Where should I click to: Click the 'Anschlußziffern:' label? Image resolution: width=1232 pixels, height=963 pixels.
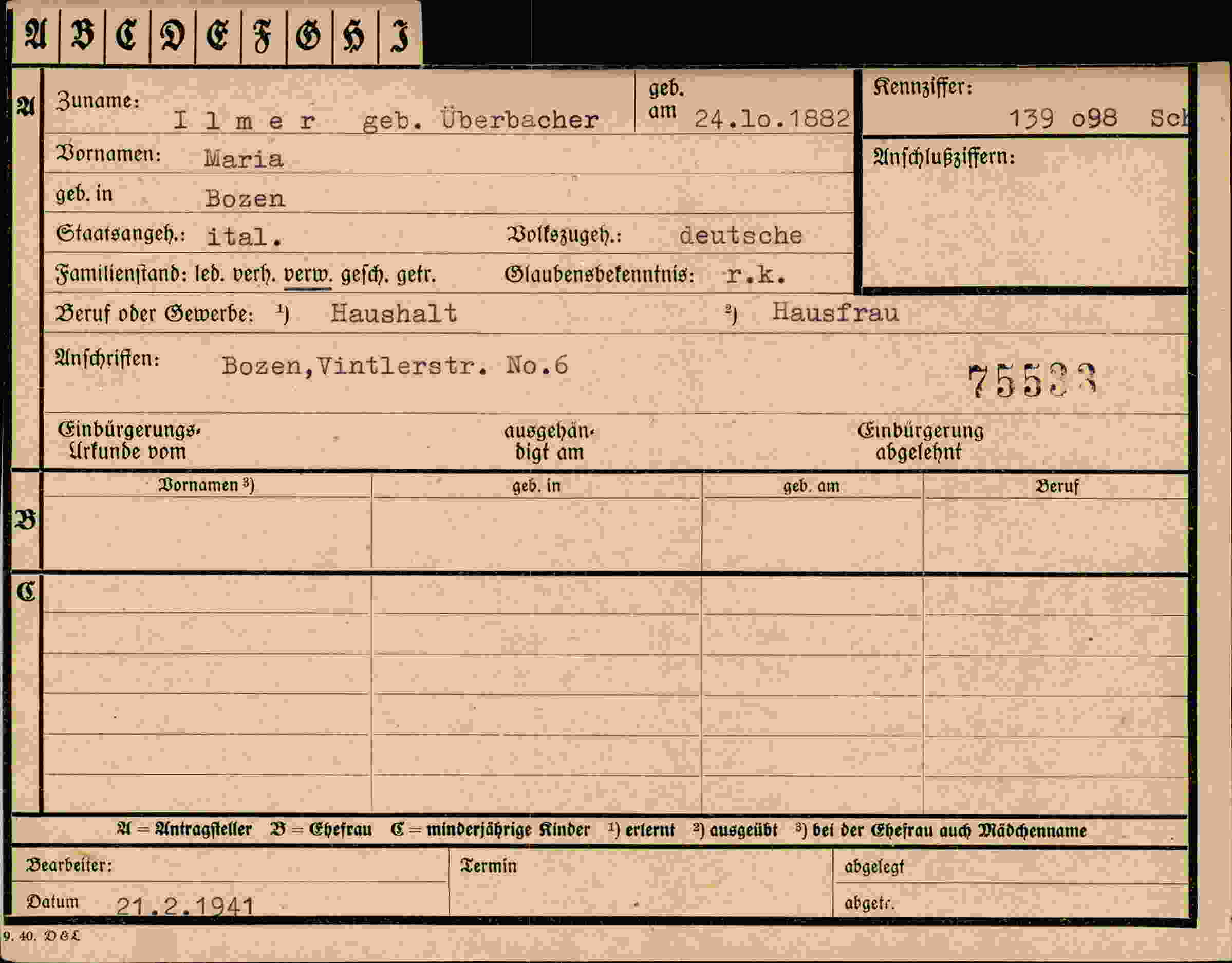pos(944,157)
